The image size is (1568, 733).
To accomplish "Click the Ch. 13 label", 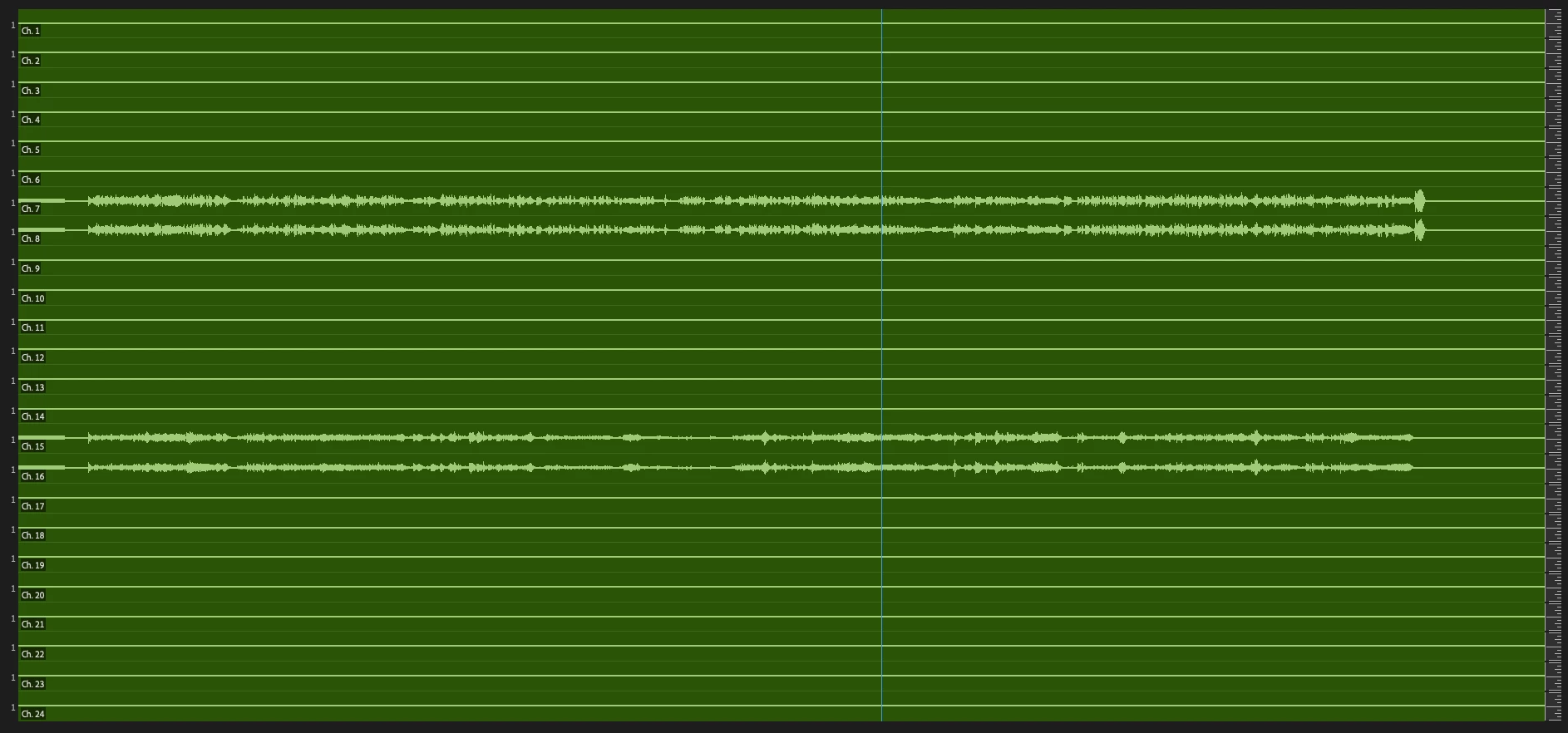I will (33, 388).
